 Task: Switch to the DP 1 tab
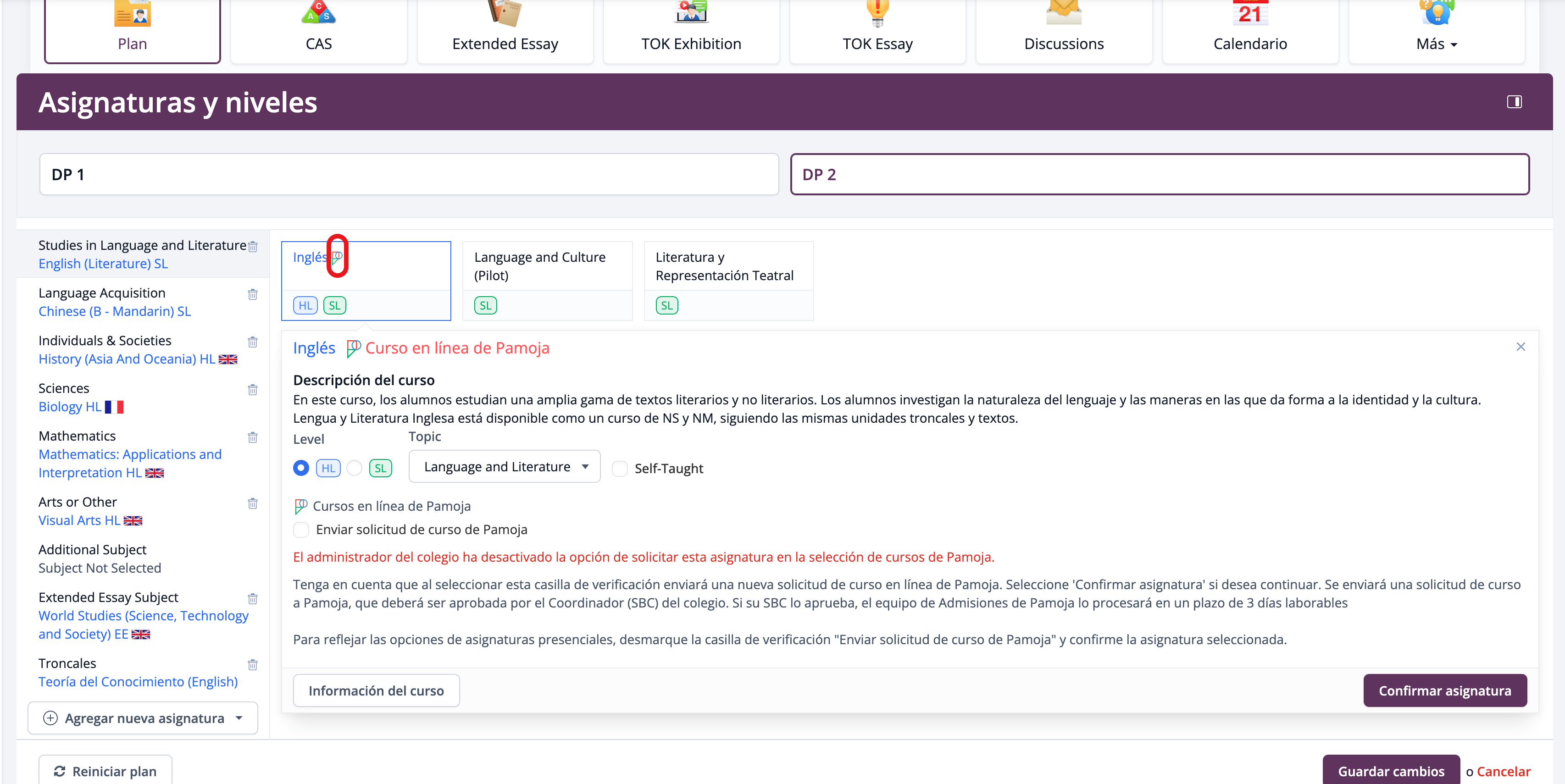409,174
